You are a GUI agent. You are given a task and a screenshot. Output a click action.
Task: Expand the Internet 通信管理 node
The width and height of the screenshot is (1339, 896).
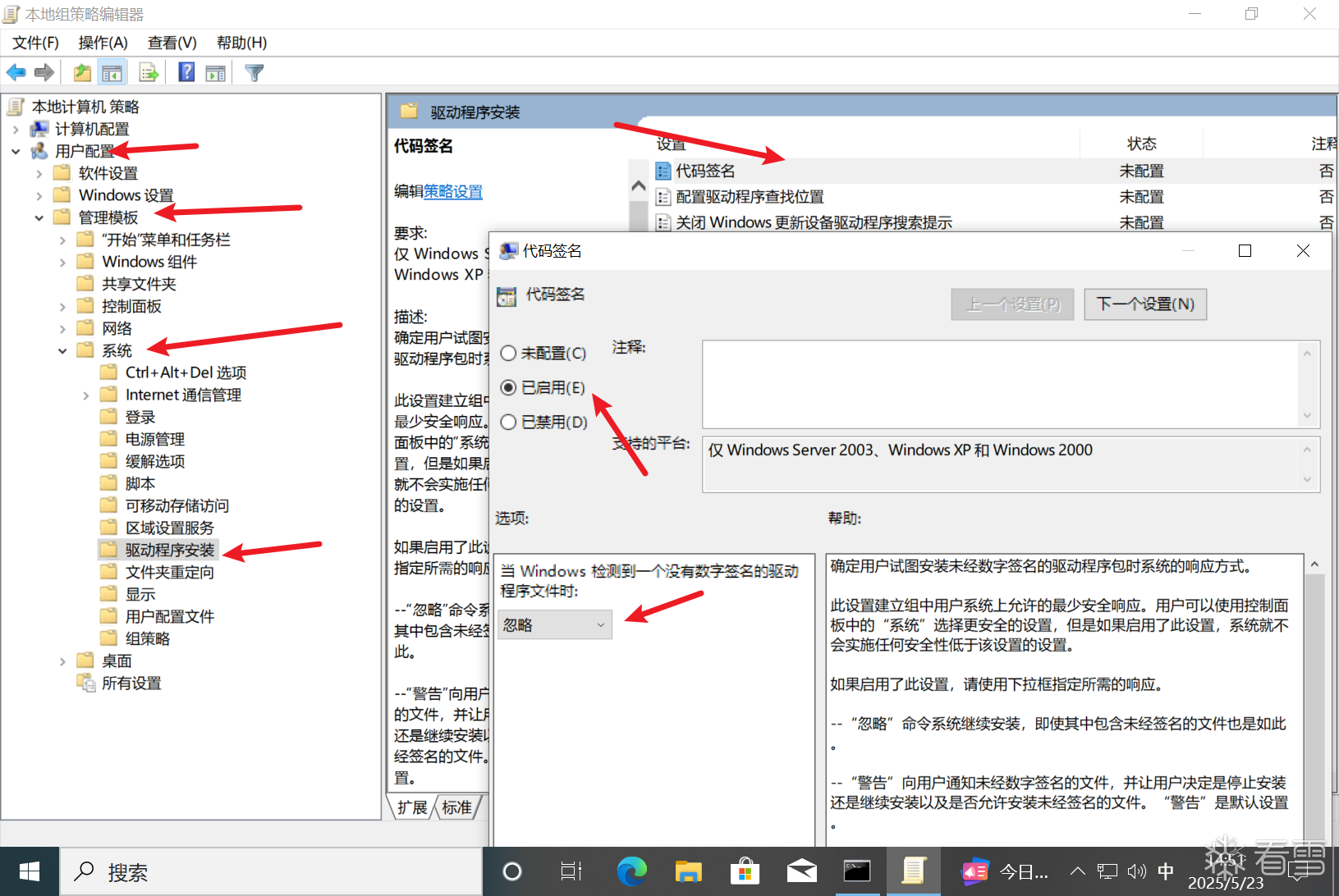click(85, 395)
